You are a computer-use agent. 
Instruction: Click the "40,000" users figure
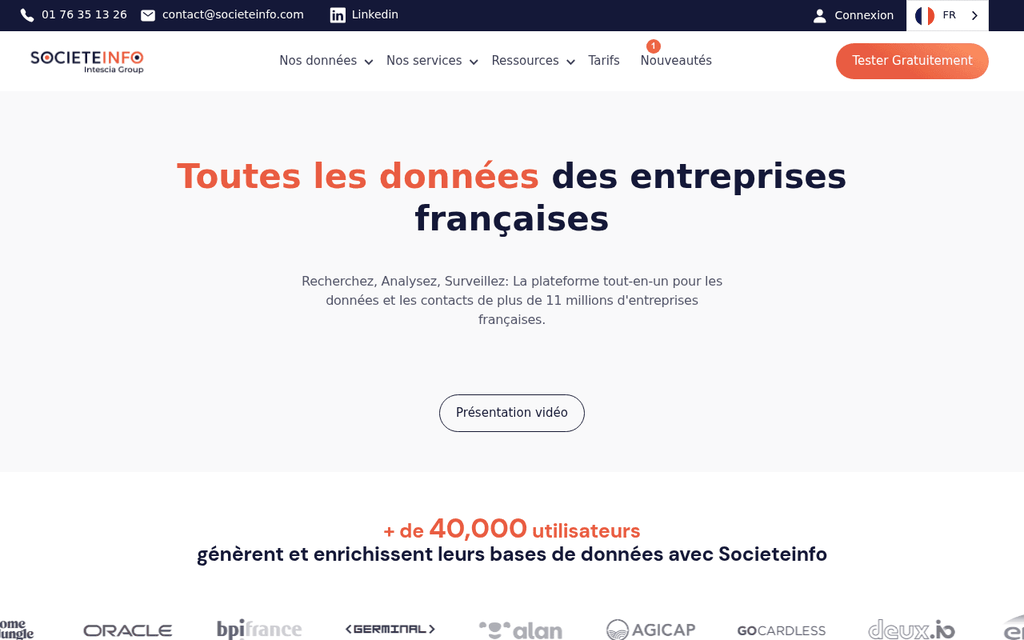478,528
